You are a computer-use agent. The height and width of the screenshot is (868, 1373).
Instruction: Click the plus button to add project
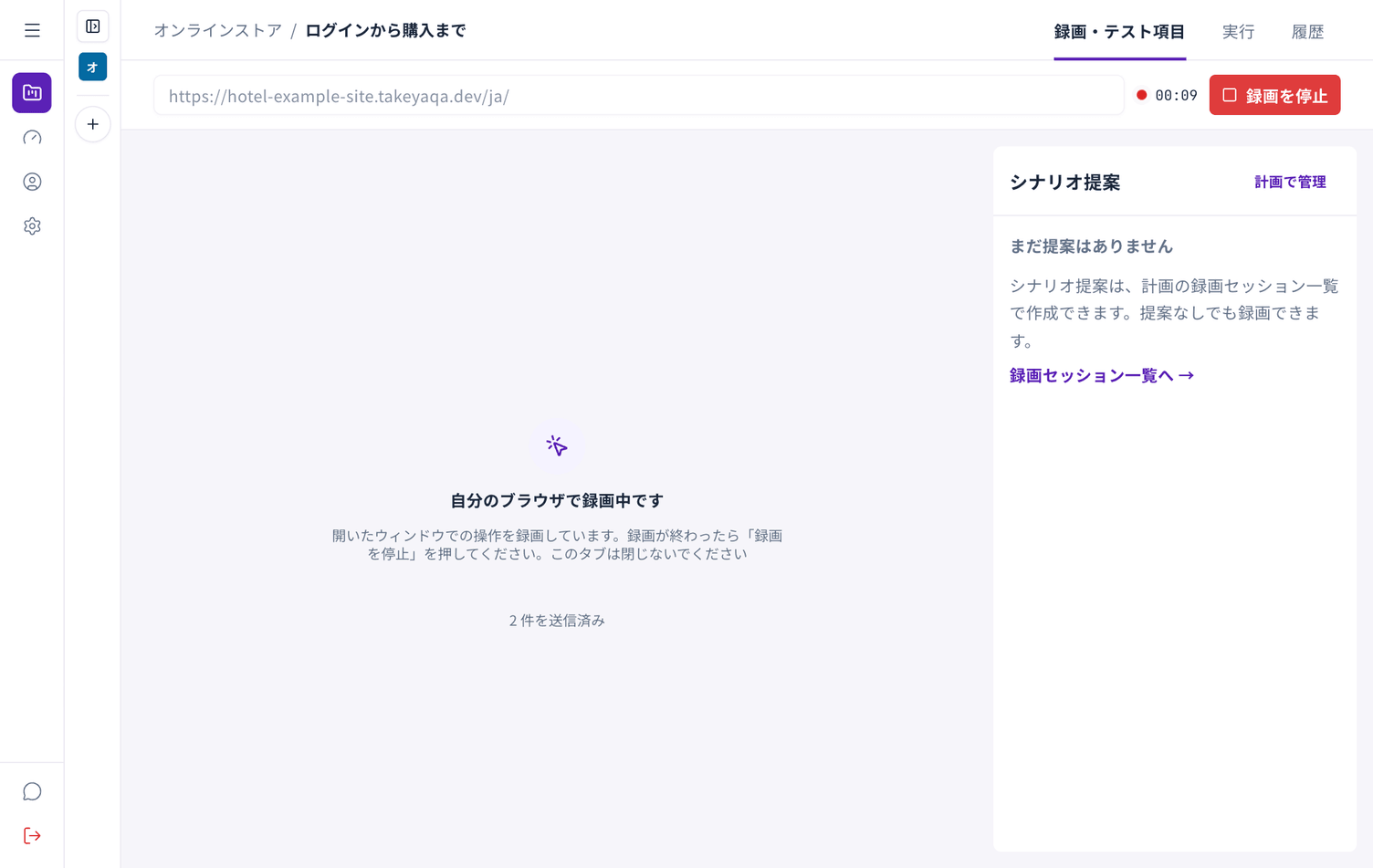pos(93,124)
